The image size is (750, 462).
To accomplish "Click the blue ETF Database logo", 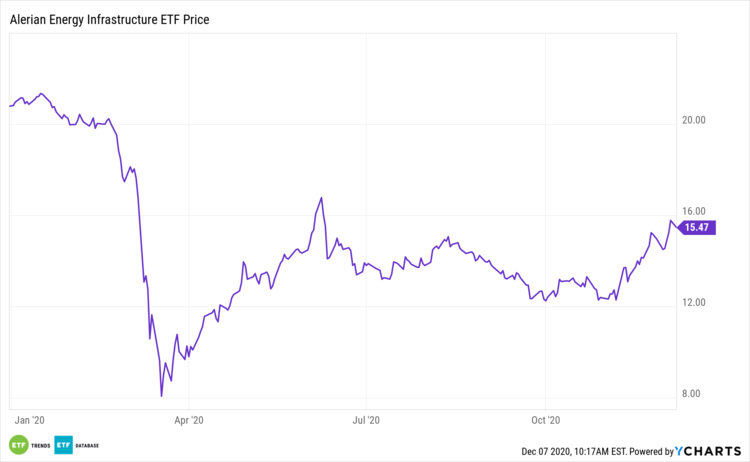I will click(x=65, y=444).
